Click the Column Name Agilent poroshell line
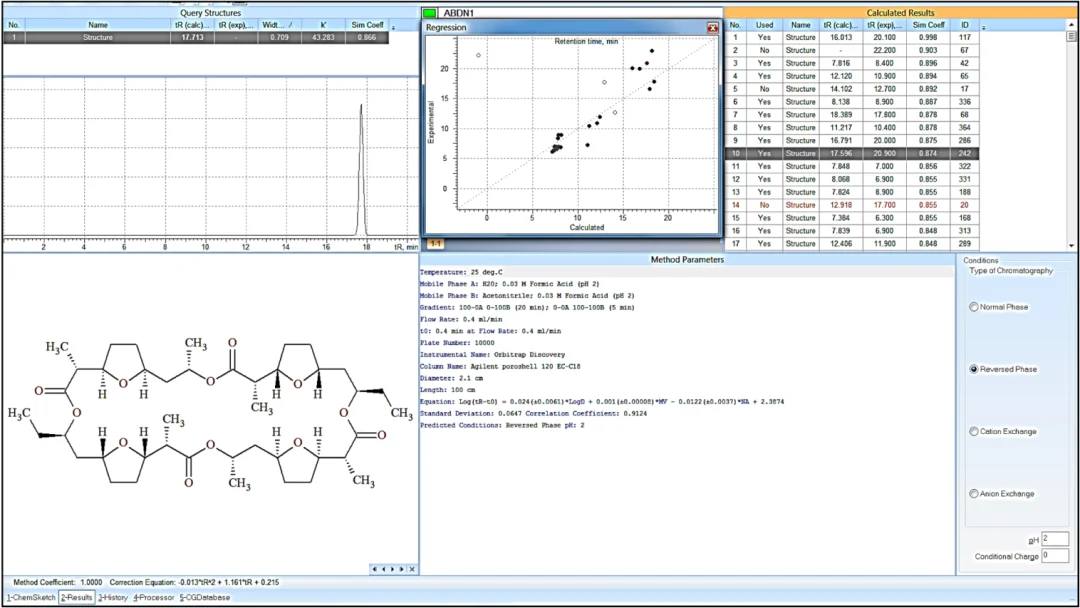 click(500, 366)
